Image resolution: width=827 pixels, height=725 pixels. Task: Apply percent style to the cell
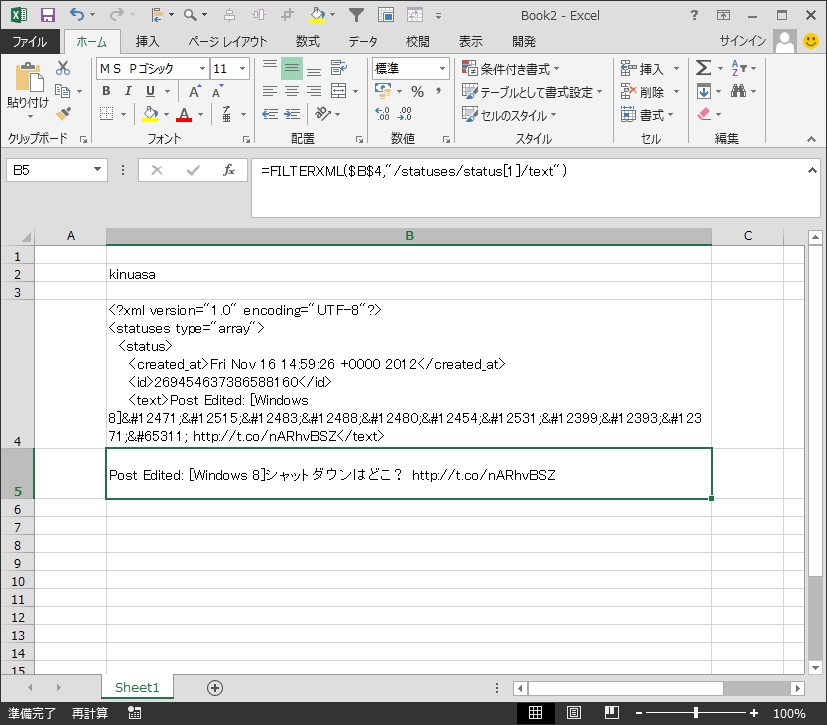(x=417, y=92)
